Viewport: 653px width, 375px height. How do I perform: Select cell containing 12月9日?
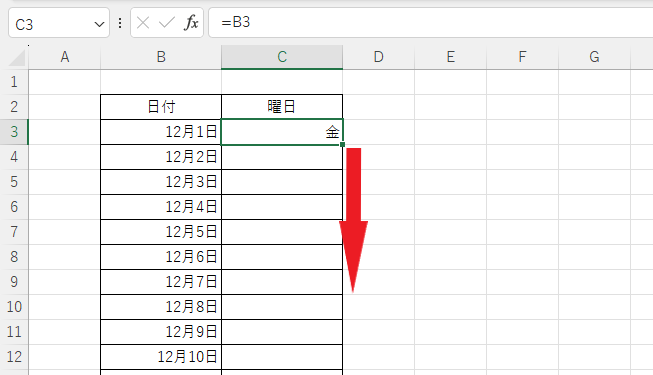coord(161,332)
